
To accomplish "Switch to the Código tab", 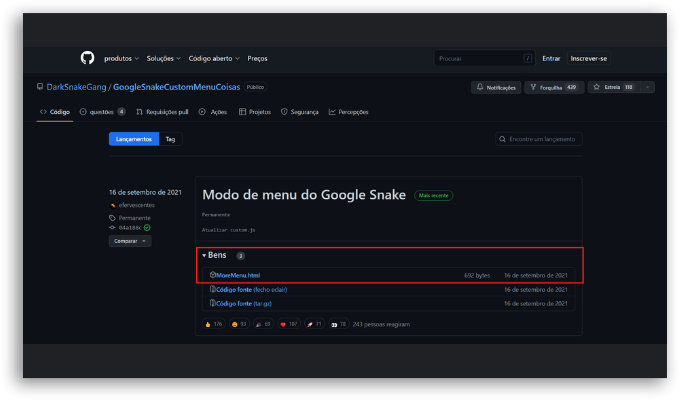I will (x=55, y=112).
